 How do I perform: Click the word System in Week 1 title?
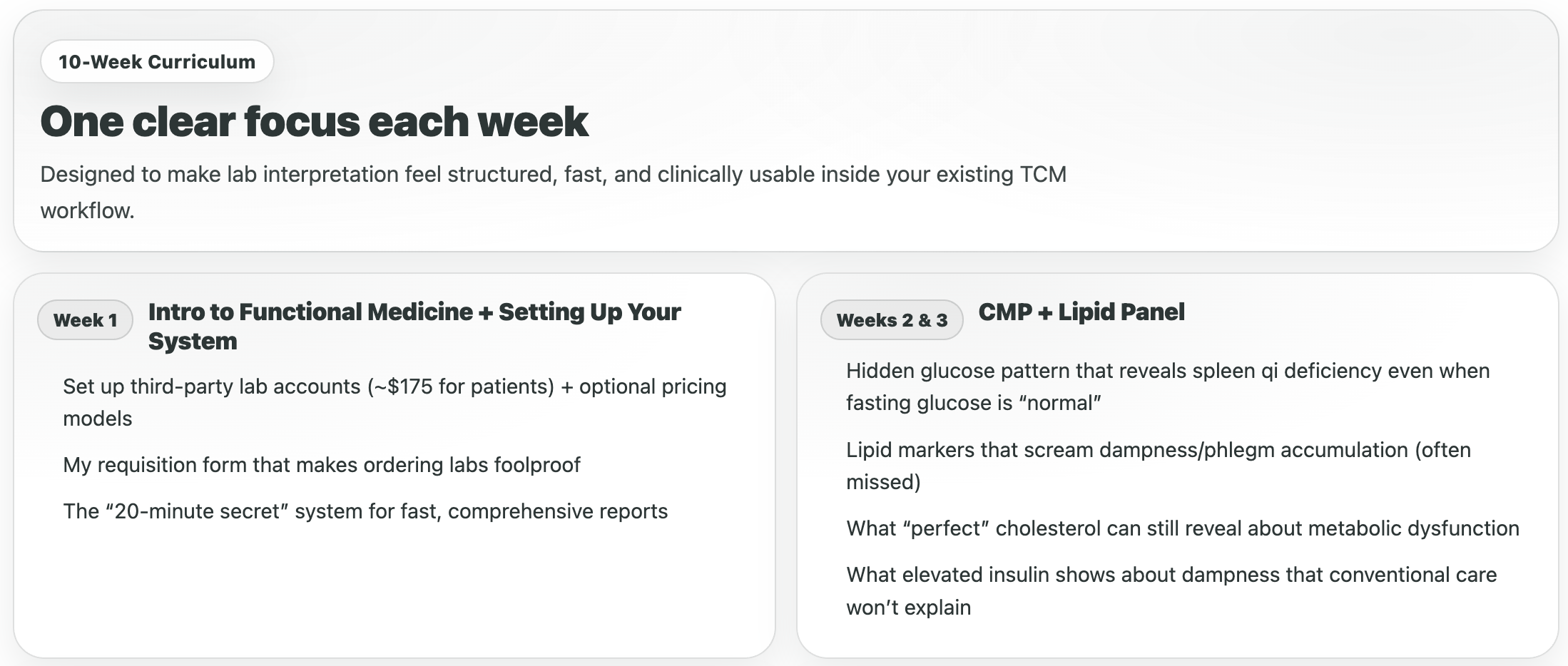pyautogui.click(x=193, y=342)
